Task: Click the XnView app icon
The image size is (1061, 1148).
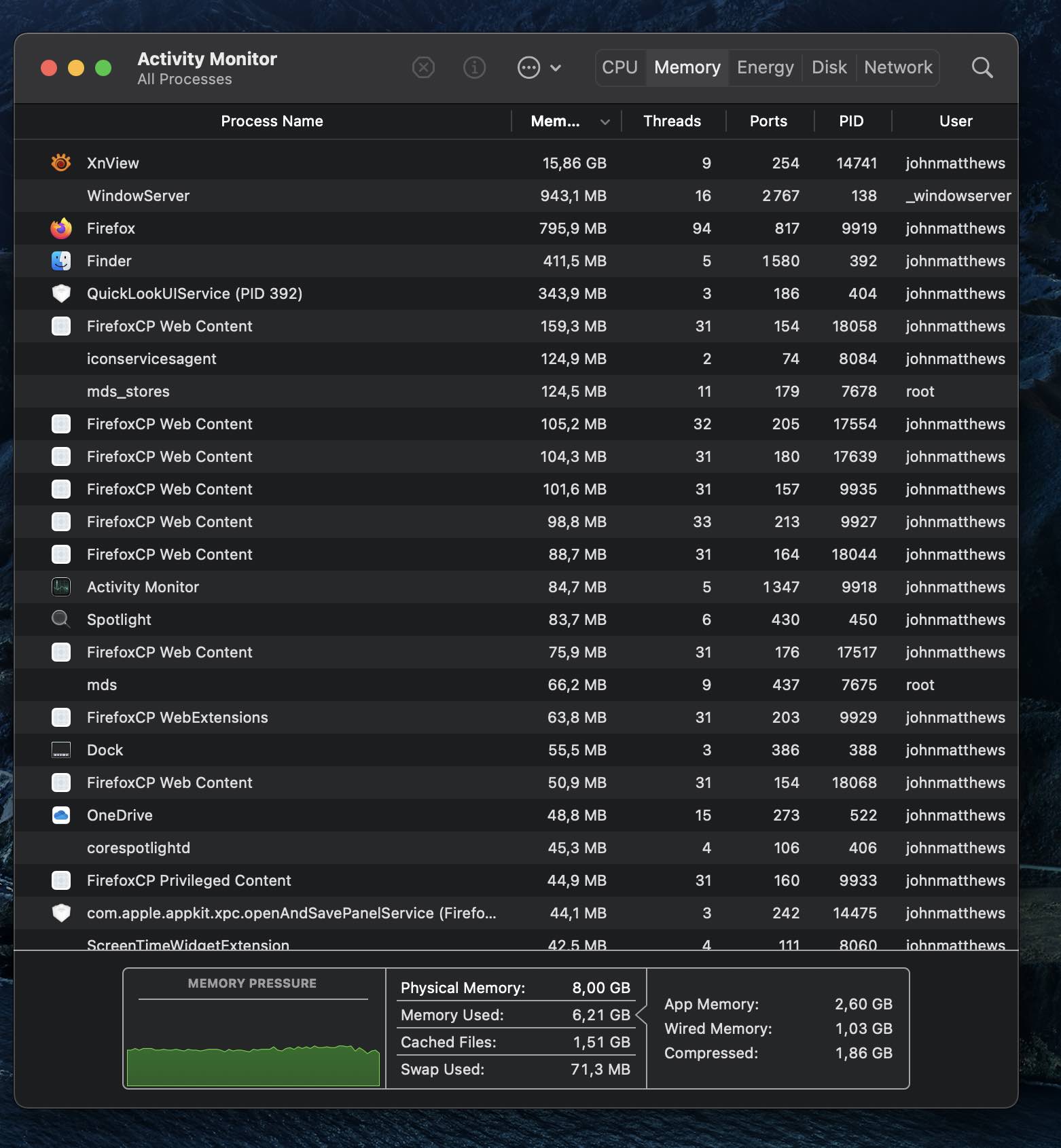Action: [x=61, y=163]
